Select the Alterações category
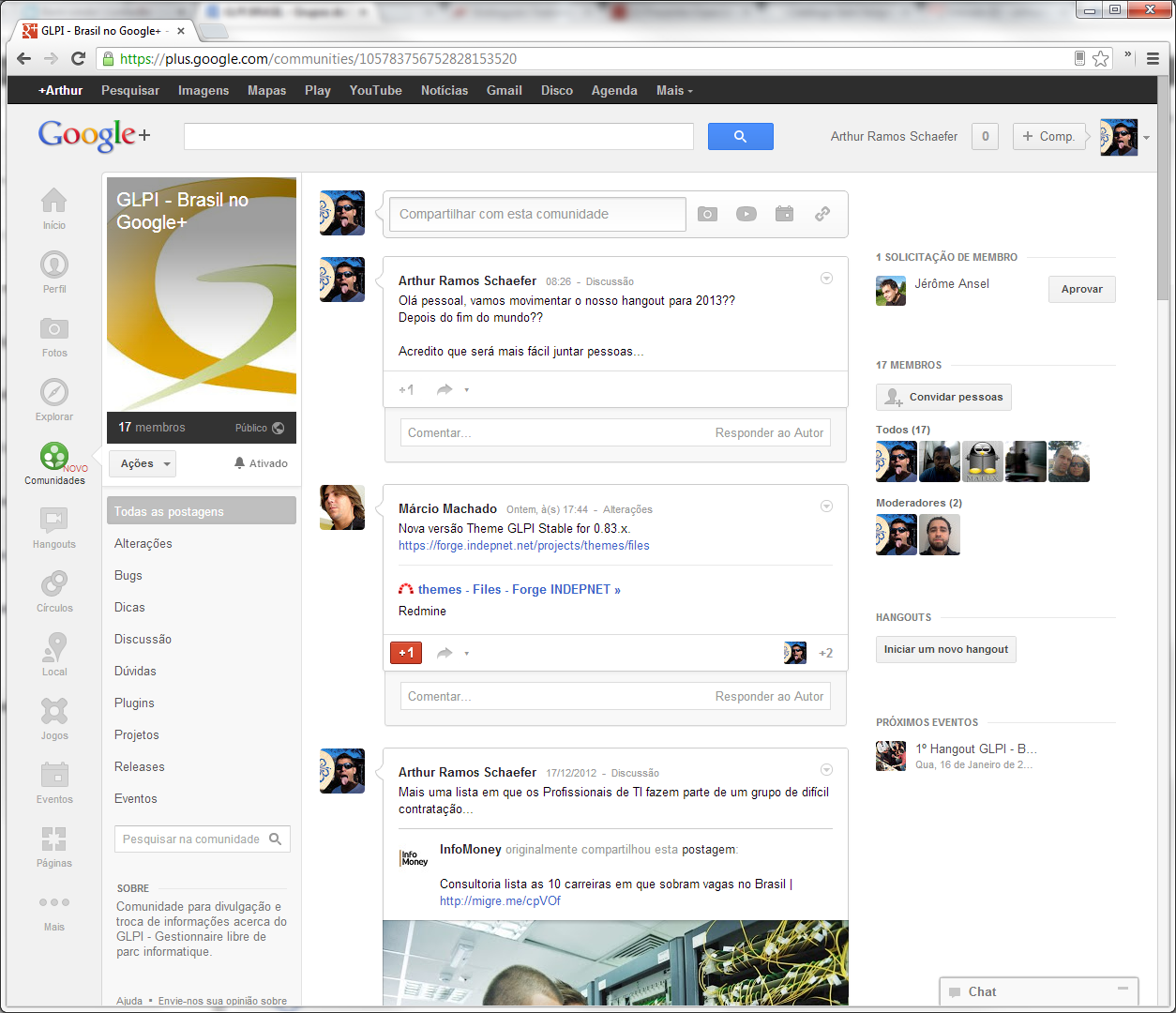This screenshot has height=1013, width=1176. [143, 543]
